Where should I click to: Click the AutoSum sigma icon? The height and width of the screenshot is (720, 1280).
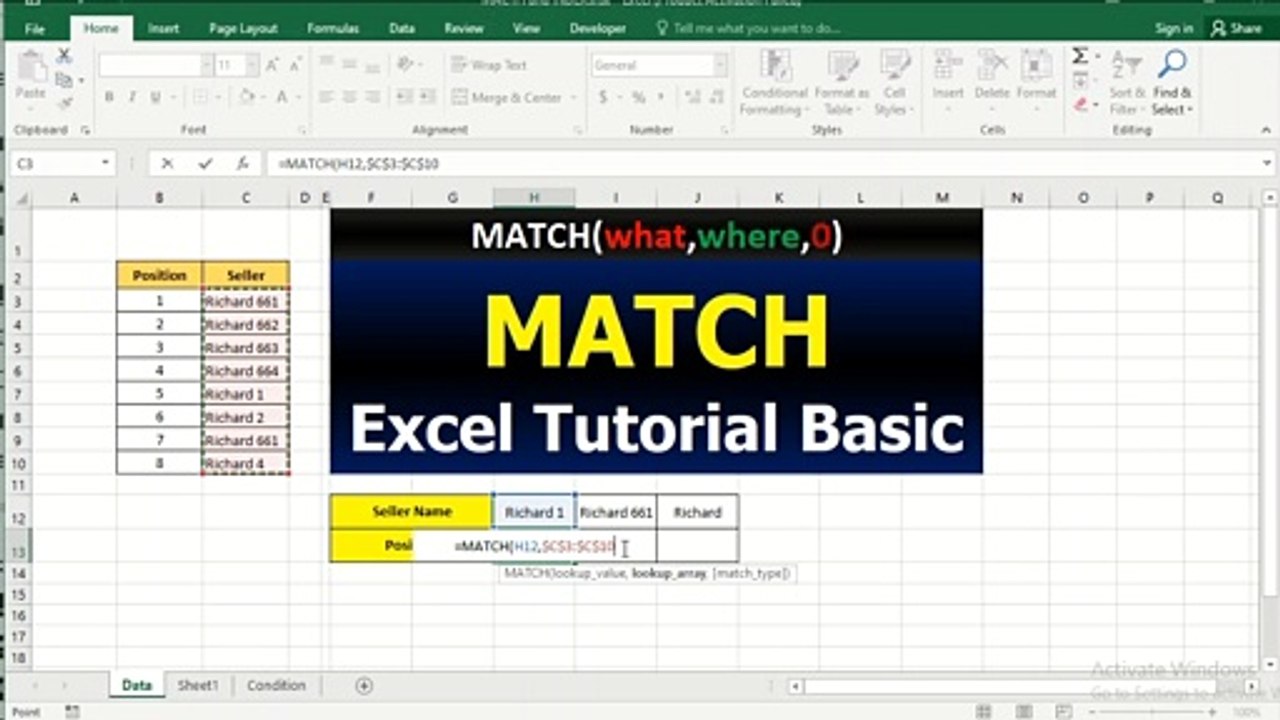1080,56
